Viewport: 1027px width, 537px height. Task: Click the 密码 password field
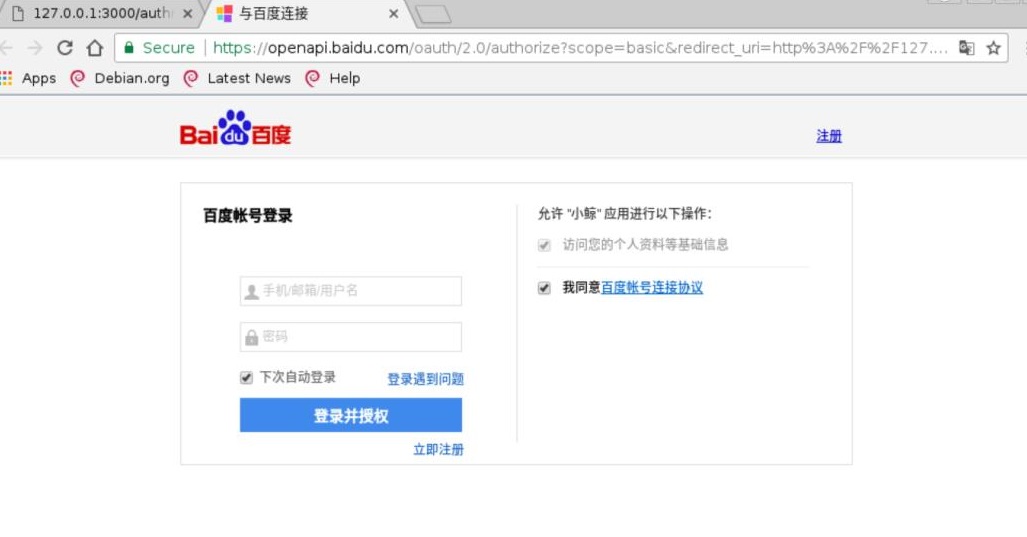point(350,337)
